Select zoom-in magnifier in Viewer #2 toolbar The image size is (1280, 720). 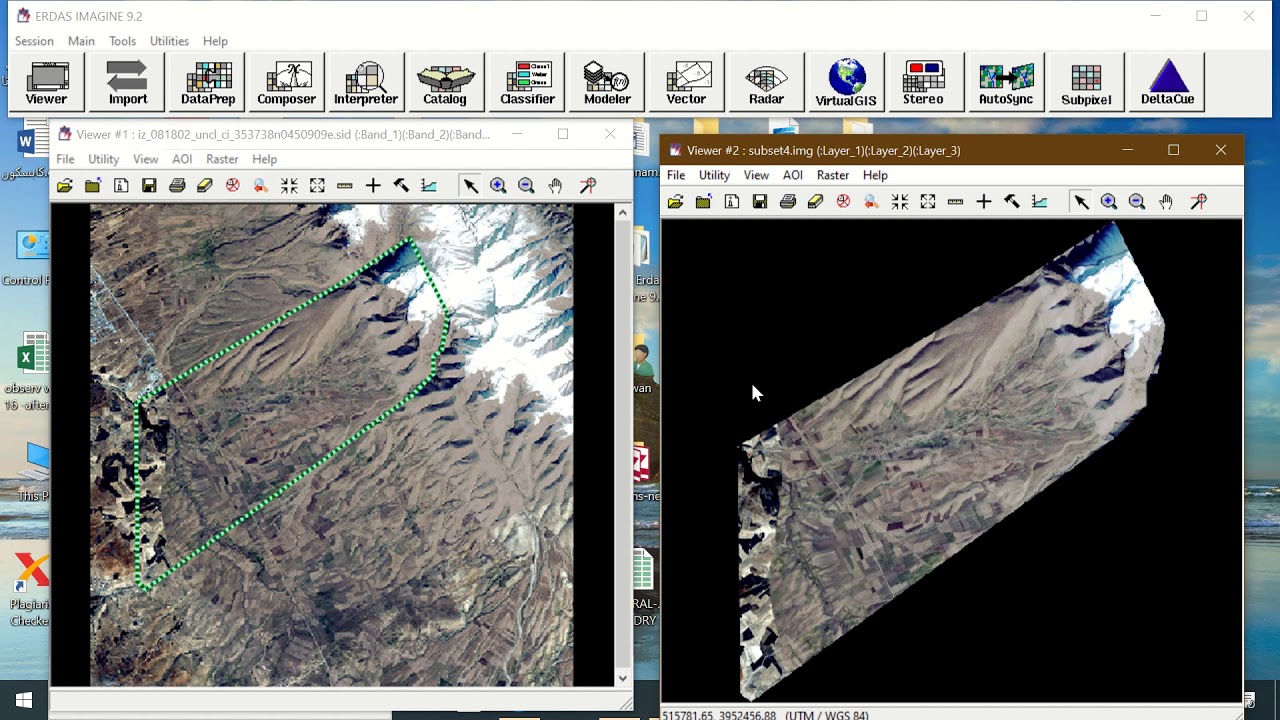point(1109,201)
